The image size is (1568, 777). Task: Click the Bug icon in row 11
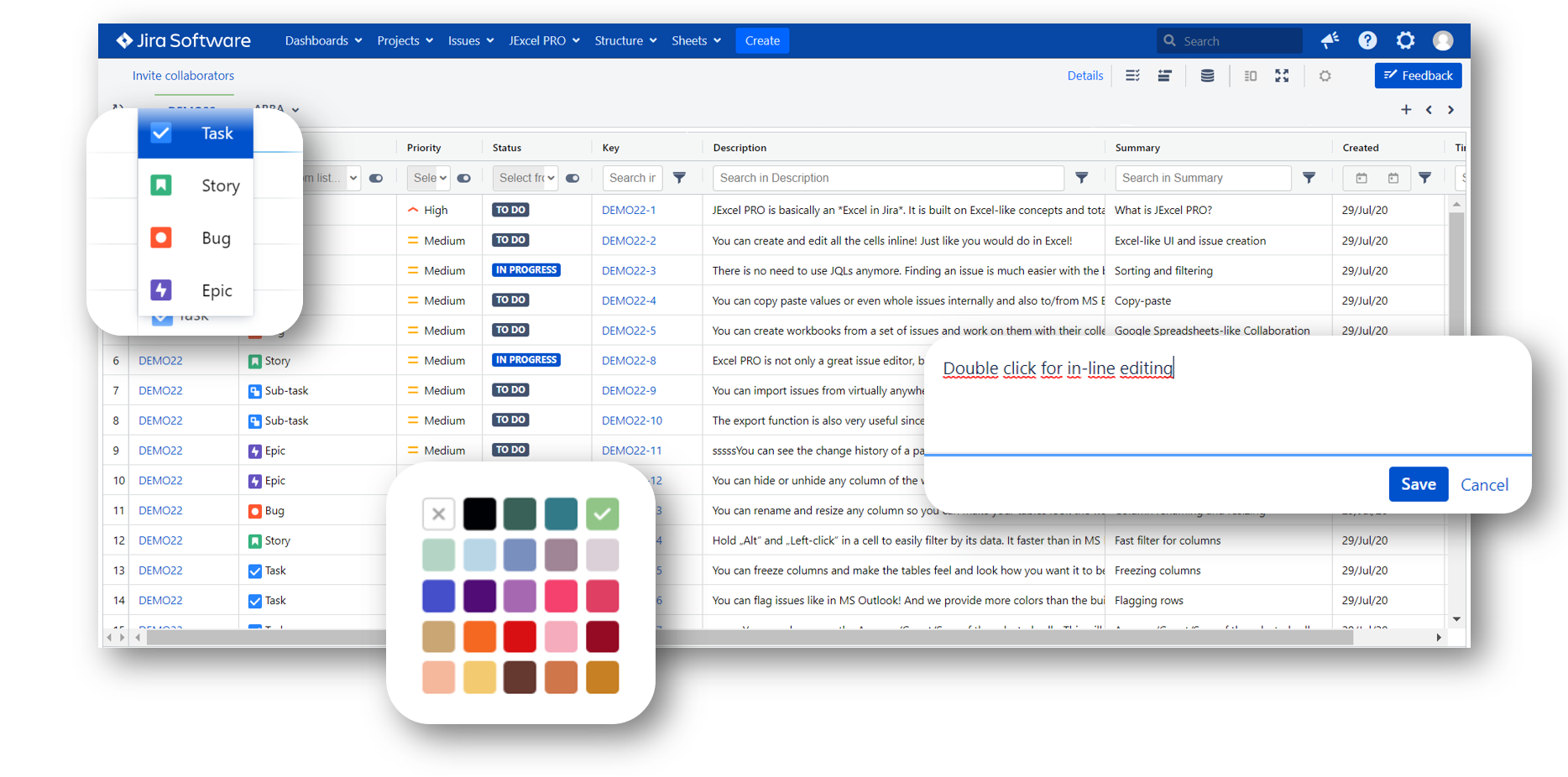(x=254, y=511)
